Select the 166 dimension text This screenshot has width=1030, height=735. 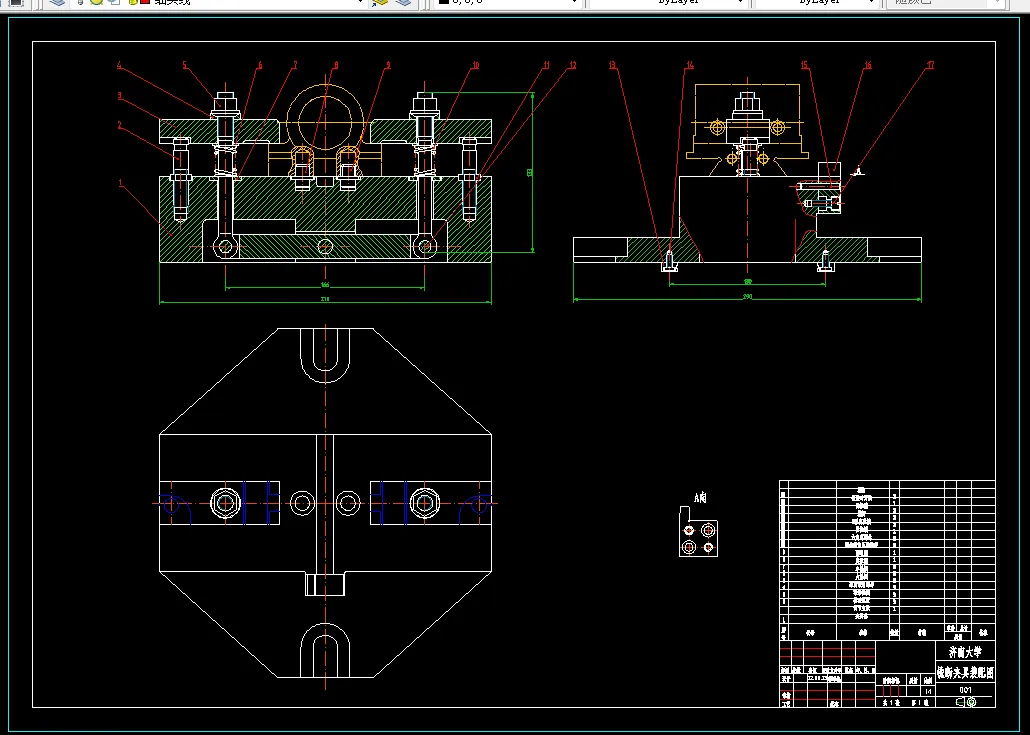[x=325, y=285]
